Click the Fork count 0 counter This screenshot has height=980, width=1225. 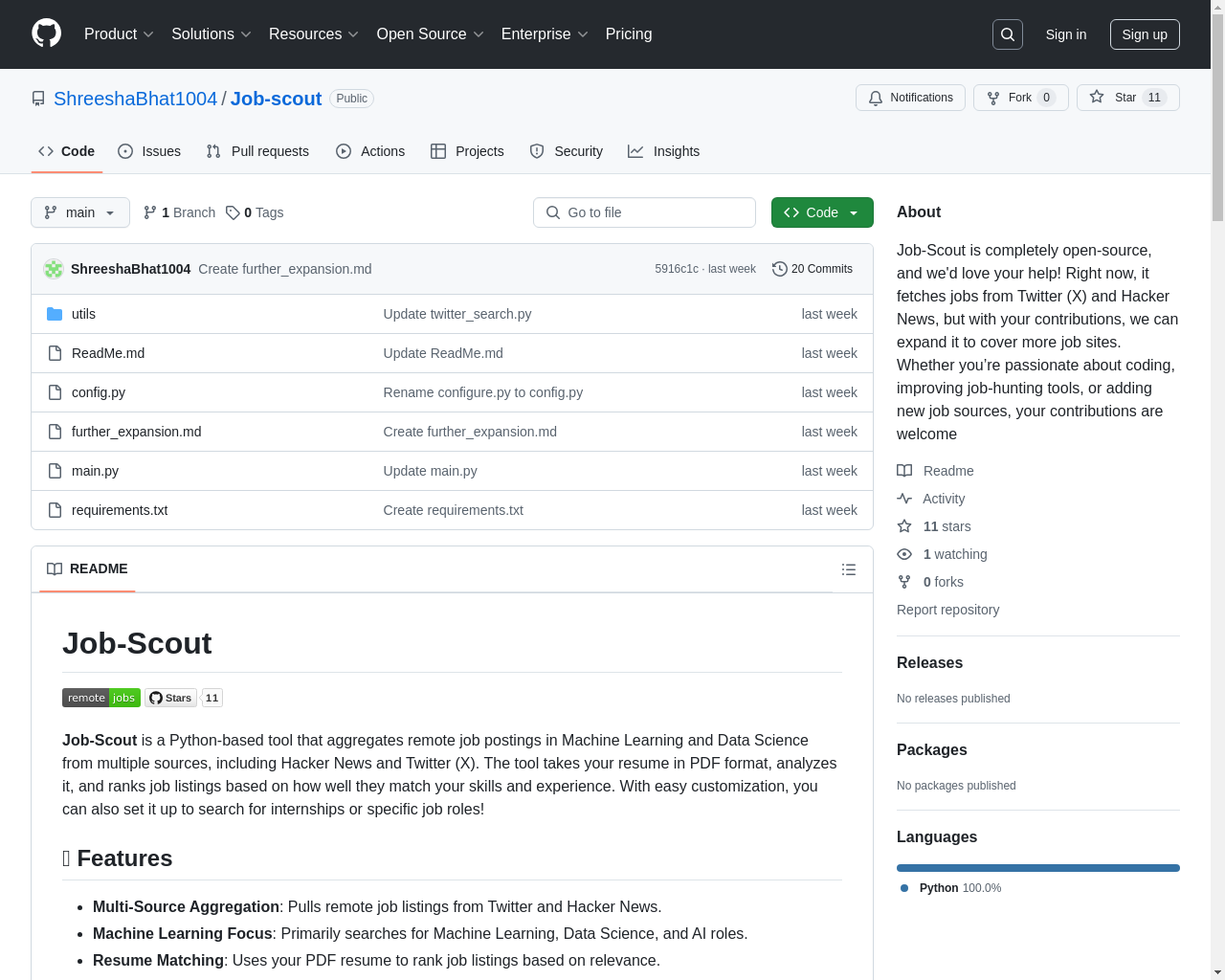1046,98
